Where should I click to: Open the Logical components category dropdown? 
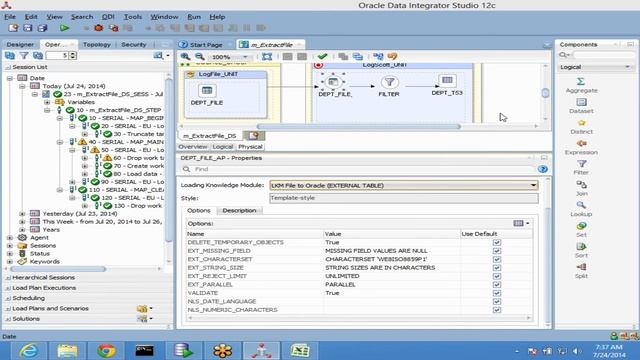click(x=627, y=67)
